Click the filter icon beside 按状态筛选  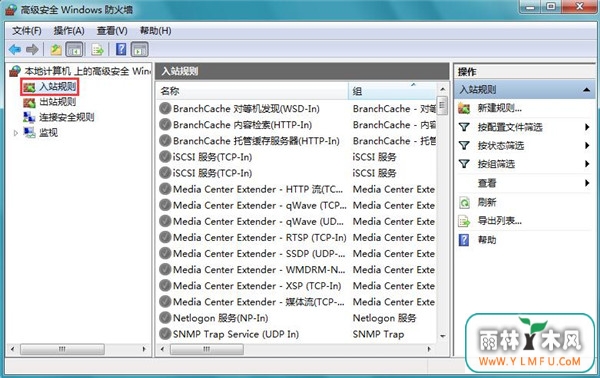(464, 145)
